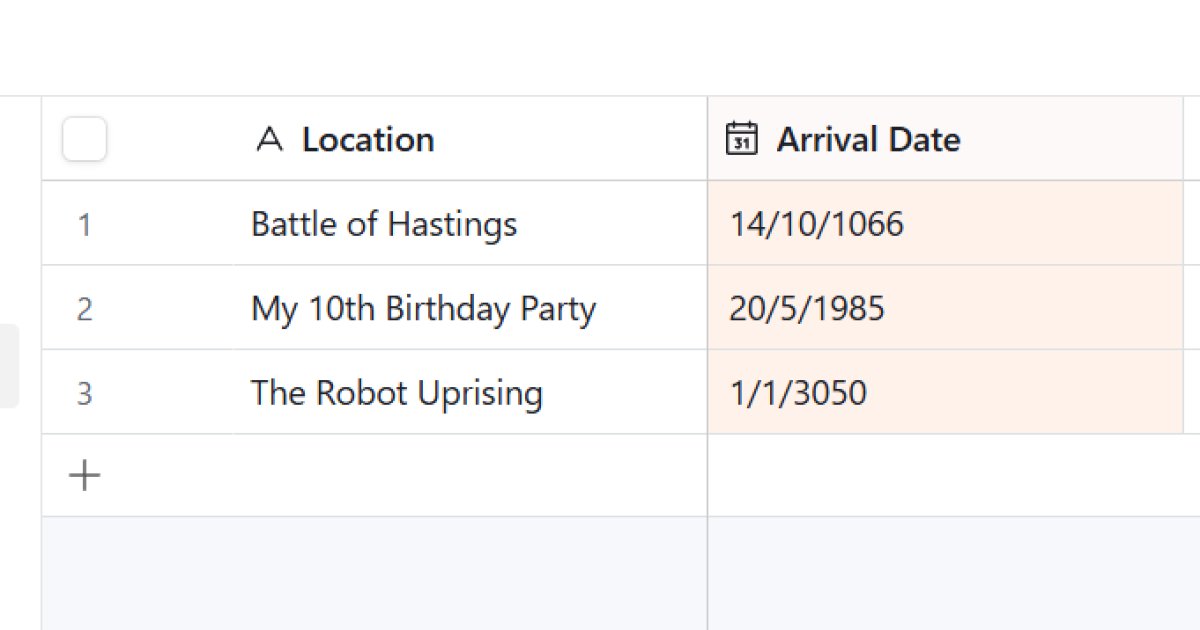
Task: Click the text-type icon beside Location
Action: (269, 139)
